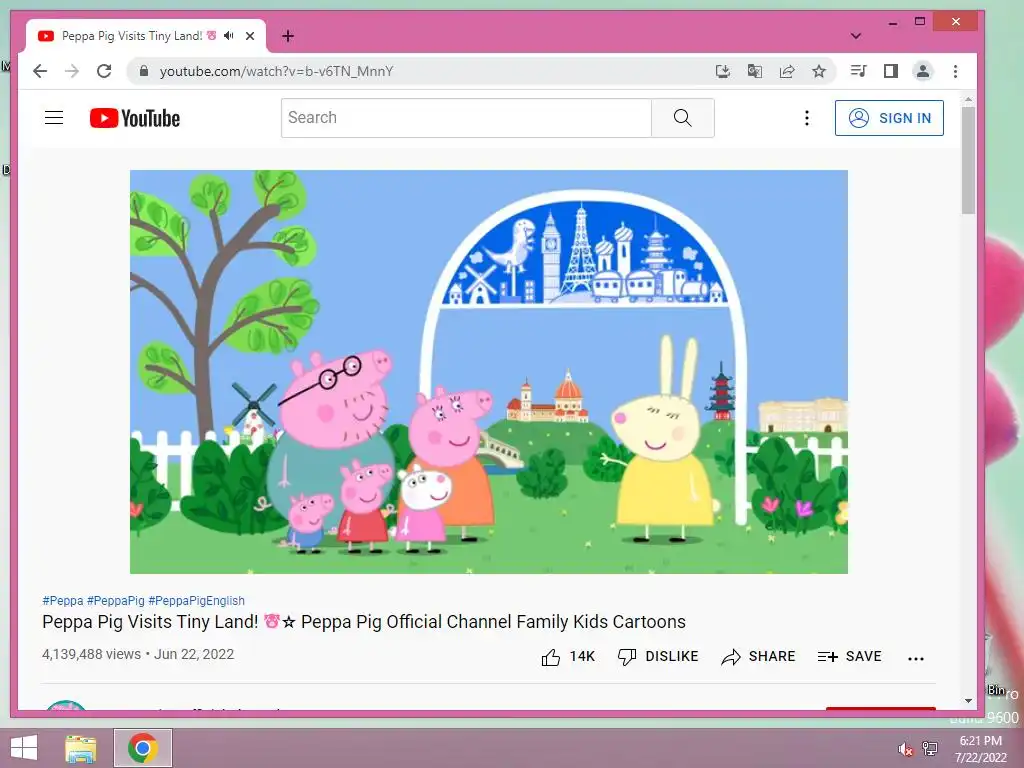Expand the tab search chevron
Viewport: 1024px width, 768px height.
click(x=856, y=36)
